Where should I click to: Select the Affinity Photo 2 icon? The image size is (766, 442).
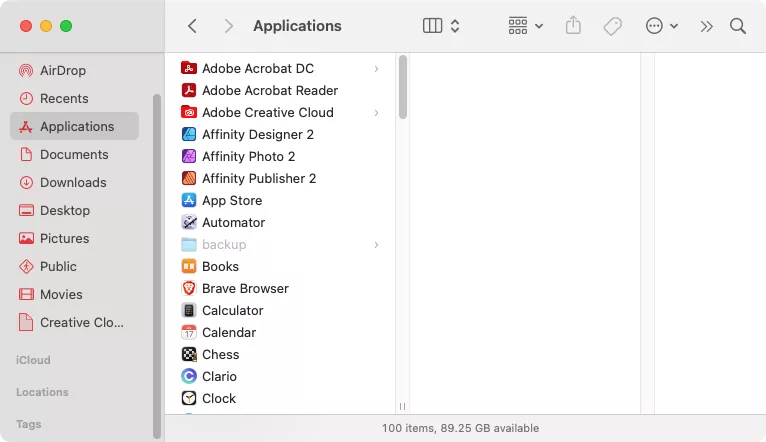[x=189, y=156]
